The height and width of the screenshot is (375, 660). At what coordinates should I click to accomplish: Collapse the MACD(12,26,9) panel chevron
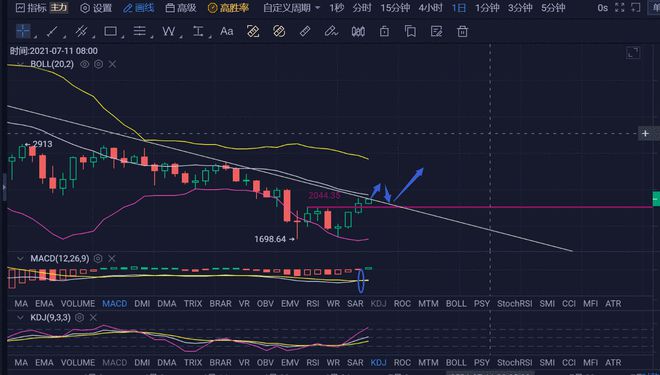[20, 258]
